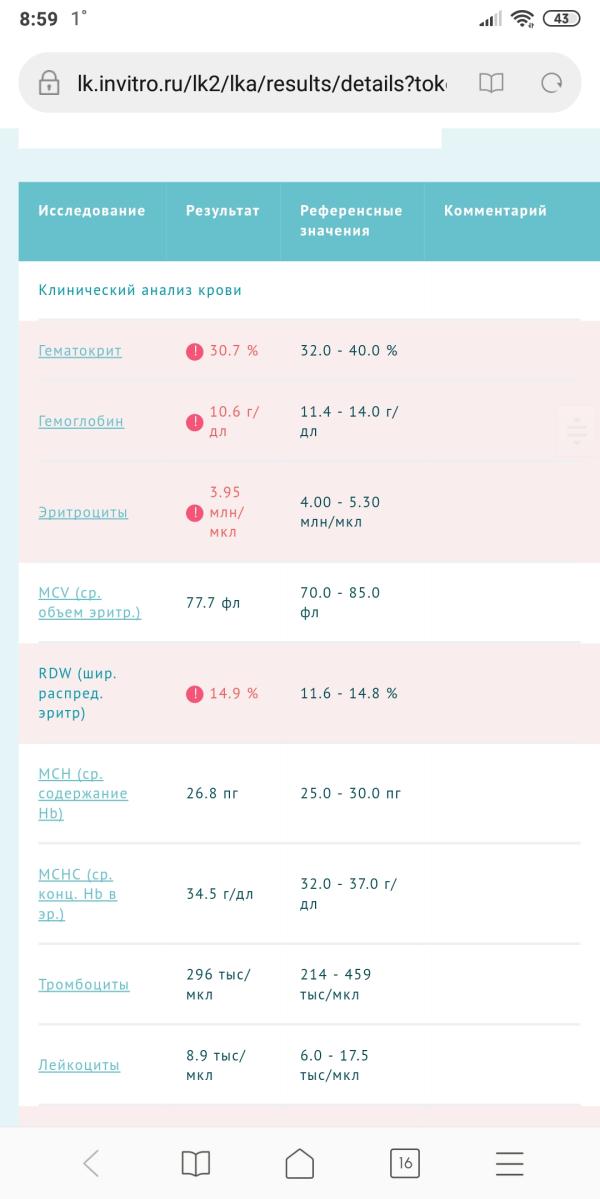Follow the Эритроциты link
This screenshot has width=600, height=1199.
83,512
